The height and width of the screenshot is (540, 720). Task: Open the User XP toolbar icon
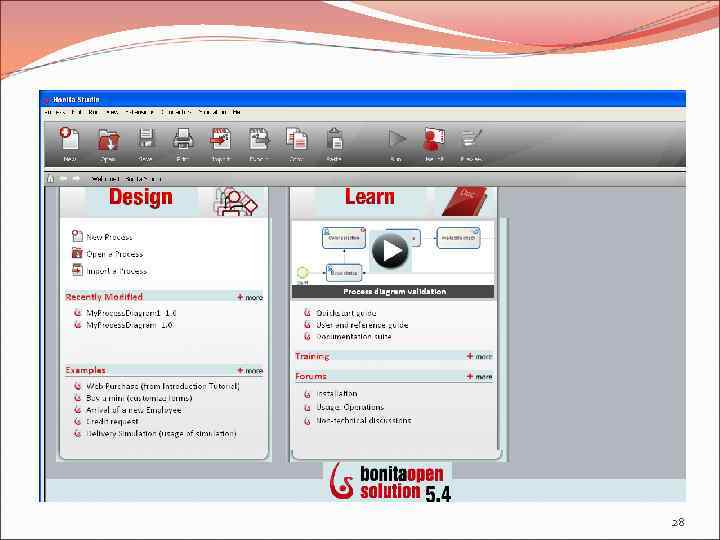pos(434,140)
